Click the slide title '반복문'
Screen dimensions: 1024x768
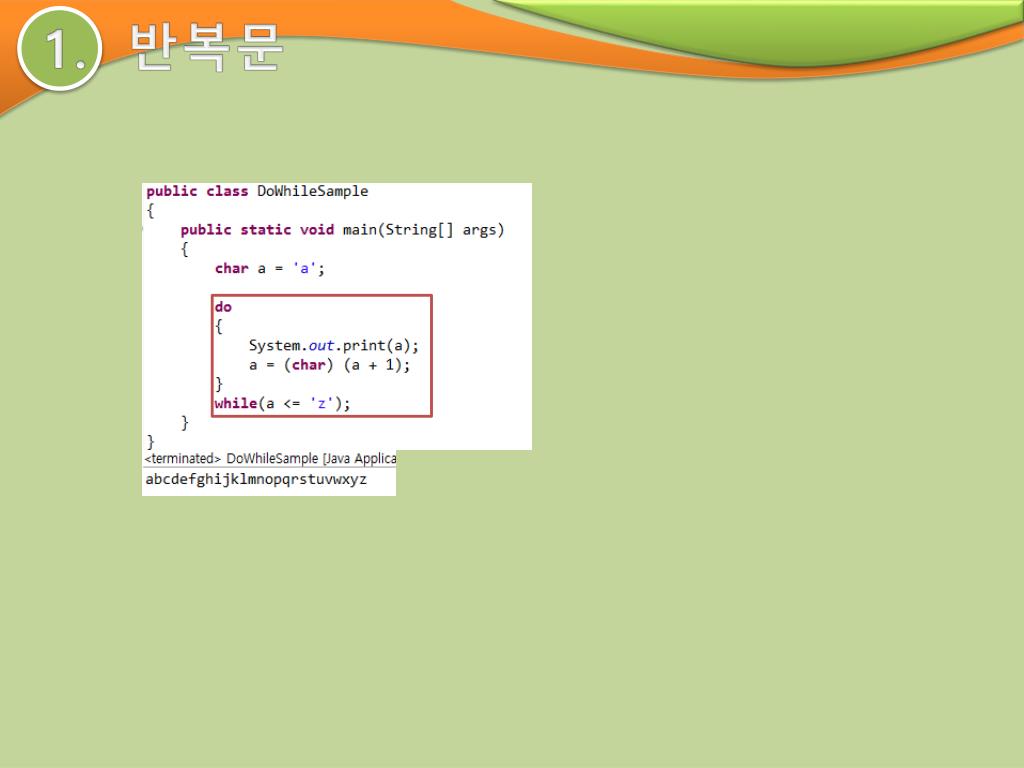tap(206, 47)
